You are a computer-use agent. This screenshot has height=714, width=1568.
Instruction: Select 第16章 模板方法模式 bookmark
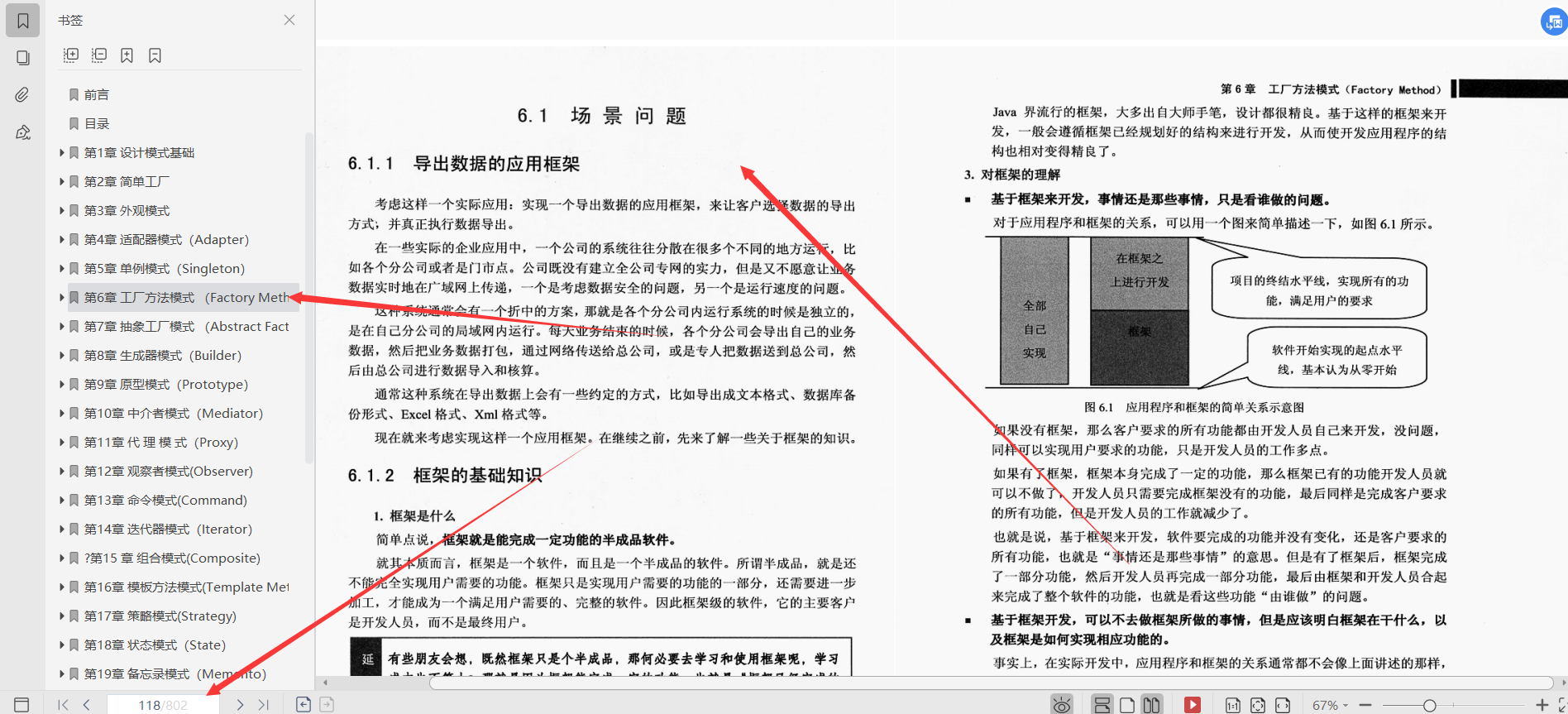186,587
